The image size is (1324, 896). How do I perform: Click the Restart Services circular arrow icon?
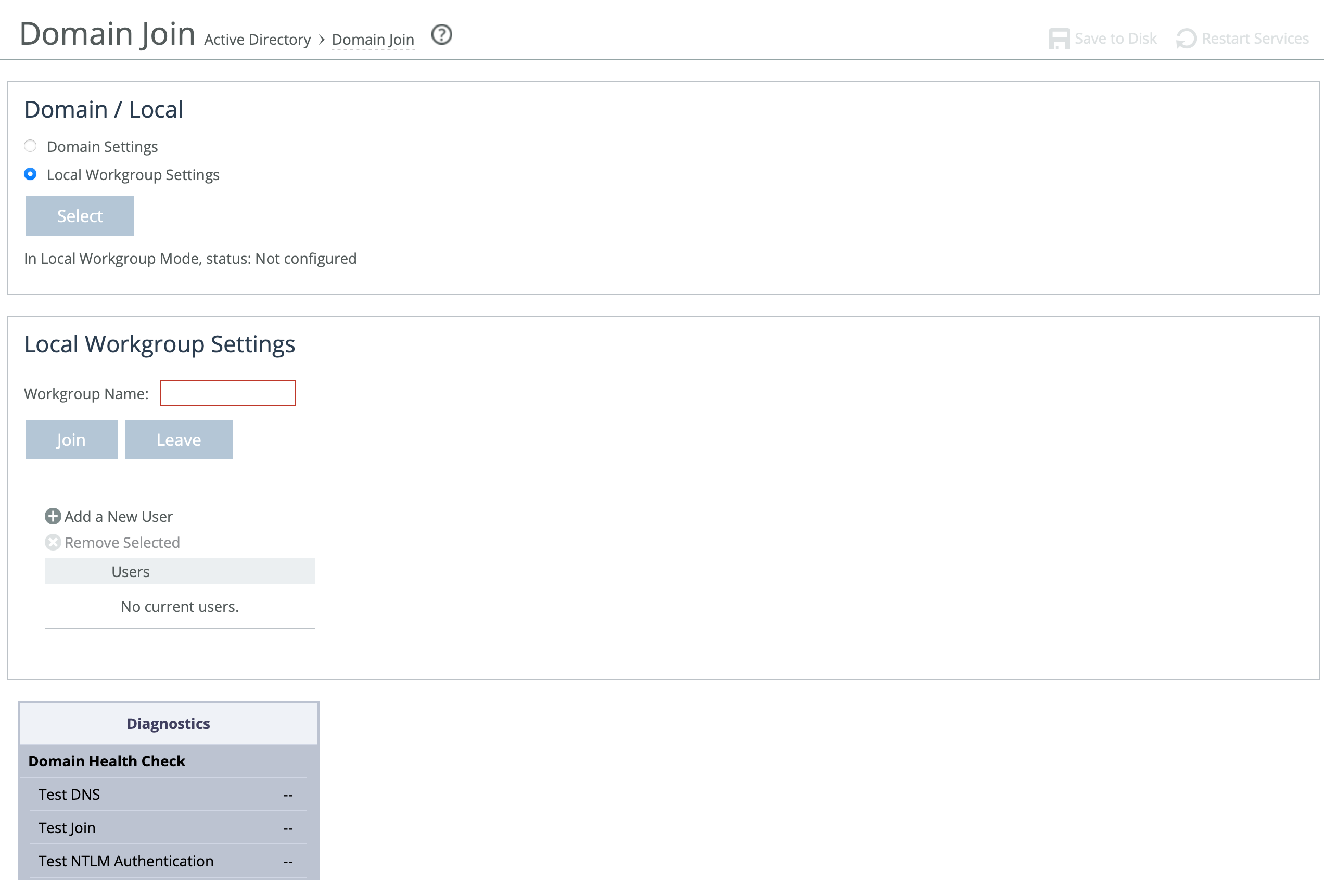pyautogui.click(x=1186, y=39)
